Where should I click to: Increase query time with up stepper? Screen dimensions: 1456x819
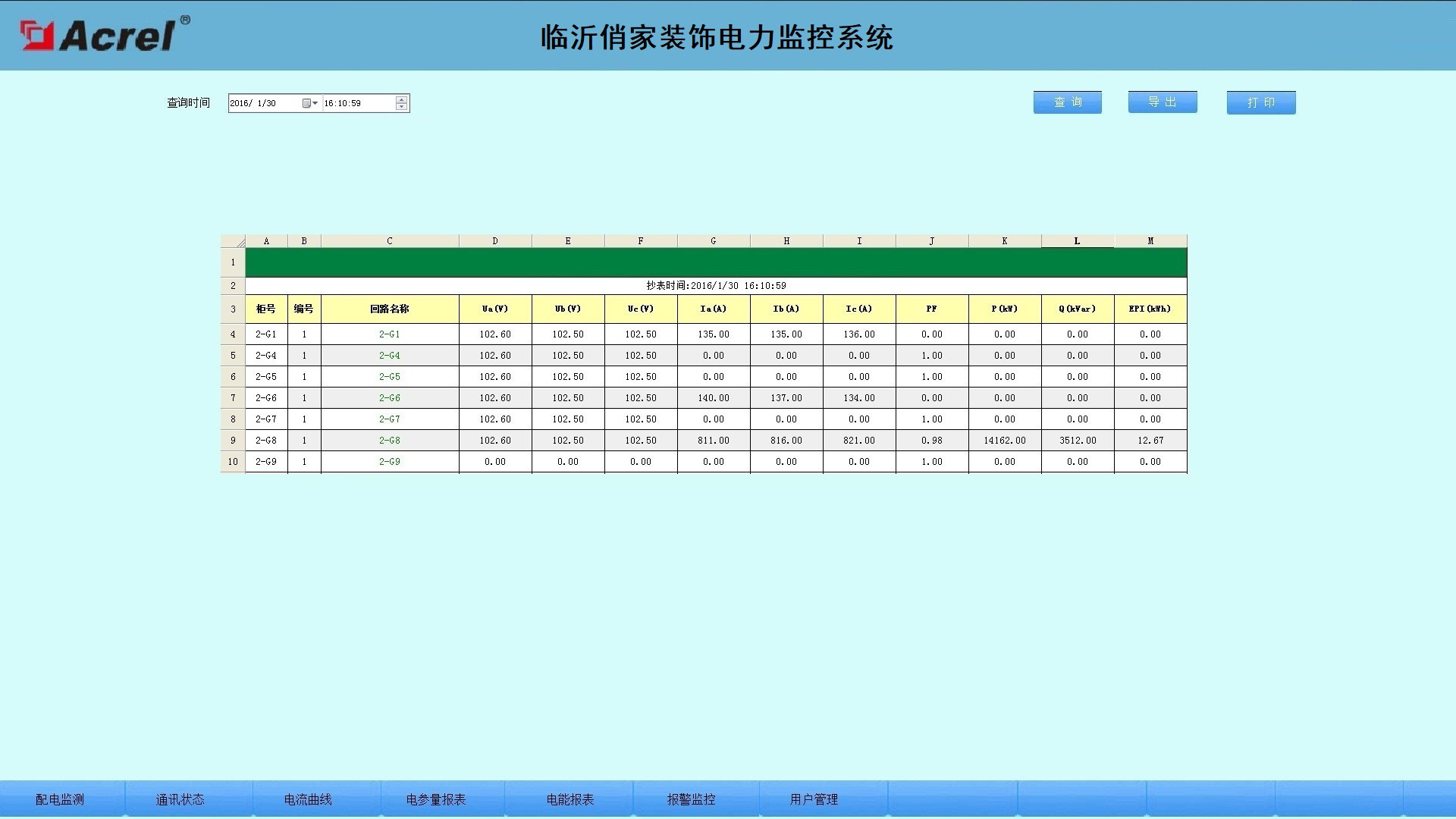tap(402, 99)
